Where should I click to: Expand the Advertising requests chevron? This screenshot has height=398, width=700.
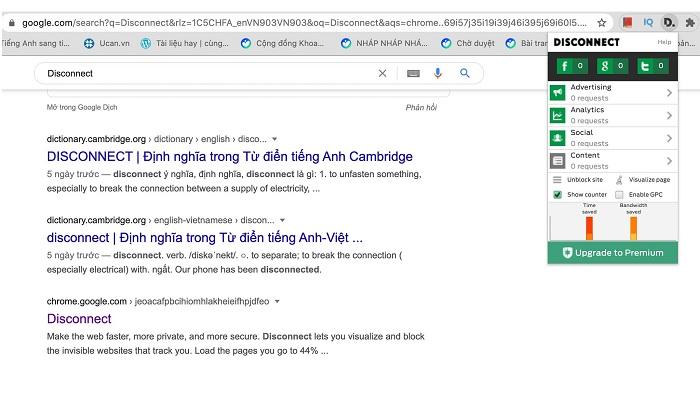tap(669, 92)
